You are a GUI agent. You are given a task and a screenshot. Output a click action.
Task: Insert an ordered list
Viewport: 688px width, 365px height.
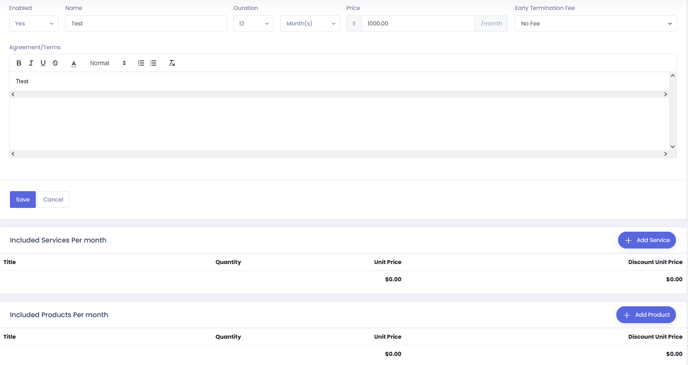(x=141, y=63)
